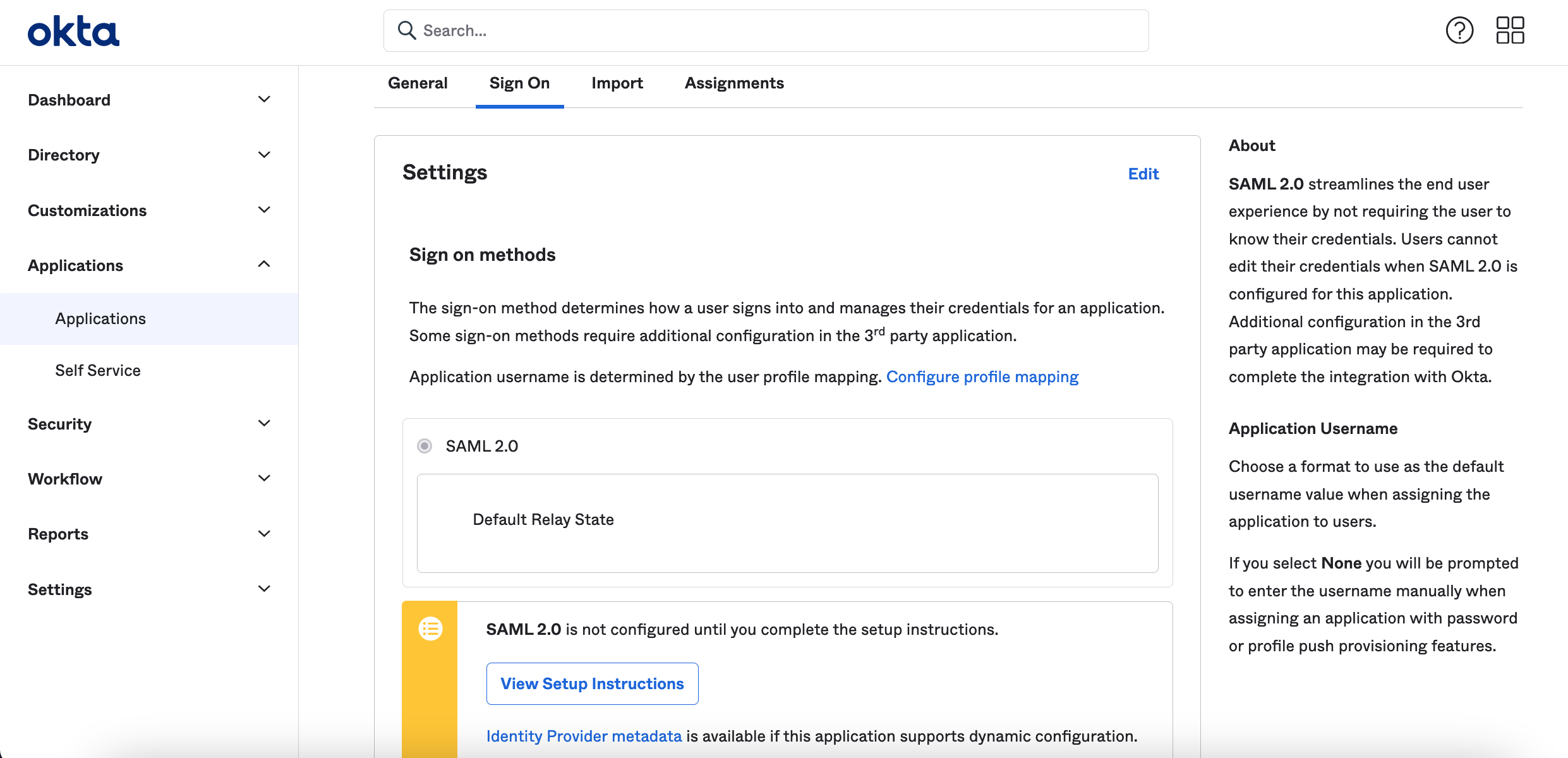Select the SAML 2.0 radio button
This screenshot has width=1568, height=758.
point(425,446)
